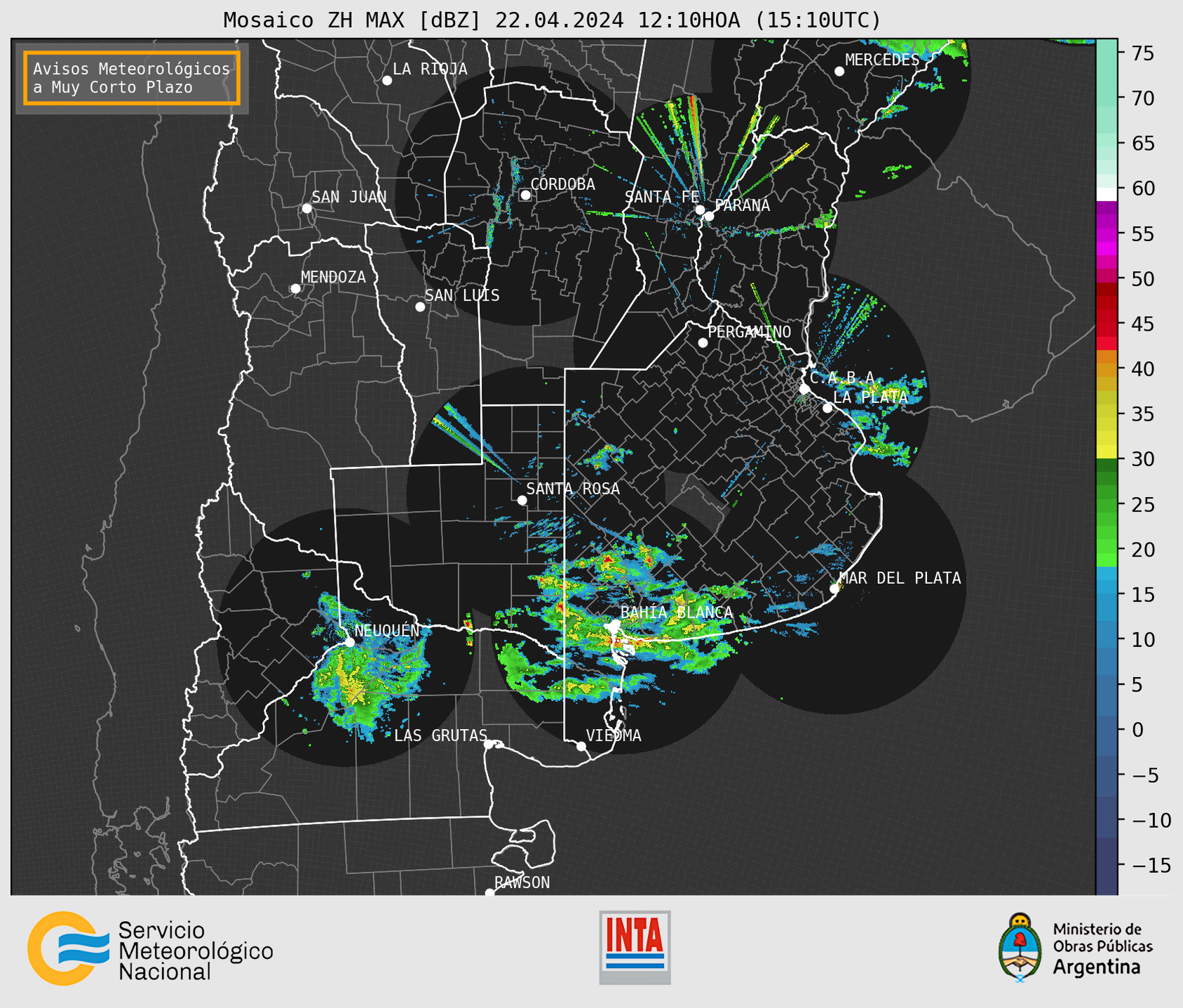This screenshot has width=1183, height=1008.
Task: Click the PERGAMINO city marker dot
Action: coord(703,343)
